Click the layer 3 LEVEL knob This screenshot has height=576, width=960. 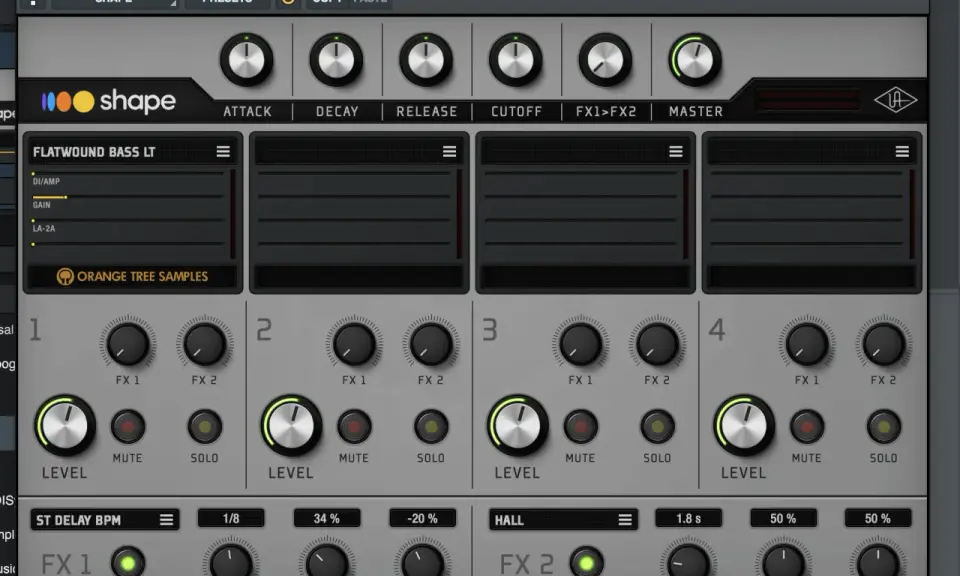click(x=518, y=425)
